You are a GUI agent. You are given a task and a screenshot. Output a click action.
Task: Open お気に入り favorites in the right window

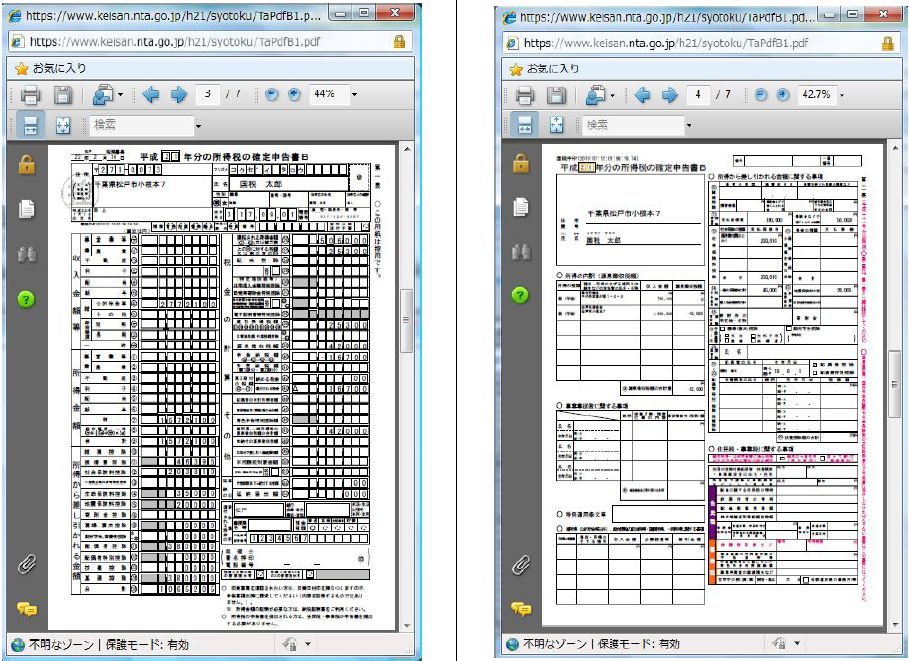tap(544, 68)
